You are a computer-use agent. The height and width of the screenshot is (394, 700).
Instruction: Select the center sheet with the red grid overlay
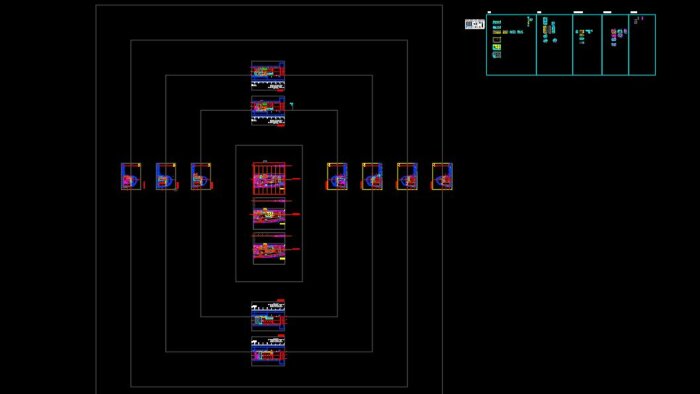pyautogui.click(x=269, y=178)
